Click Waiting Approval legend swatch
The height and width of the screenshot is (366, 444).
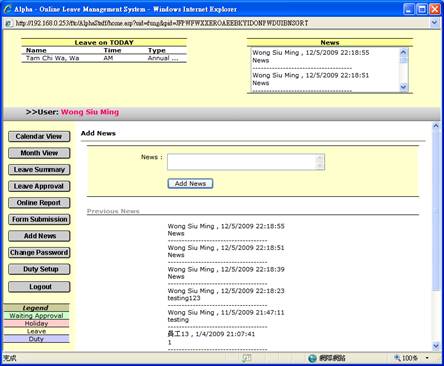(x=36, y=316)
